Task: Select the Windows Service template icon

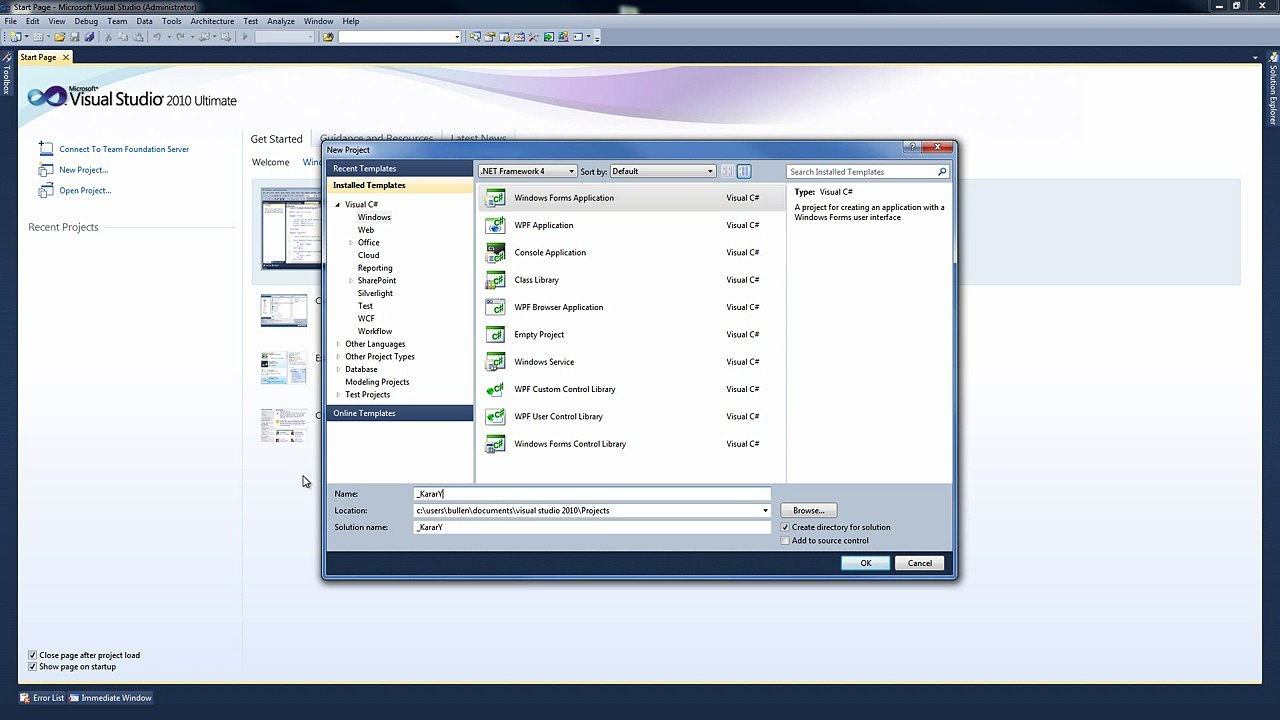Action: pos(495,362)
